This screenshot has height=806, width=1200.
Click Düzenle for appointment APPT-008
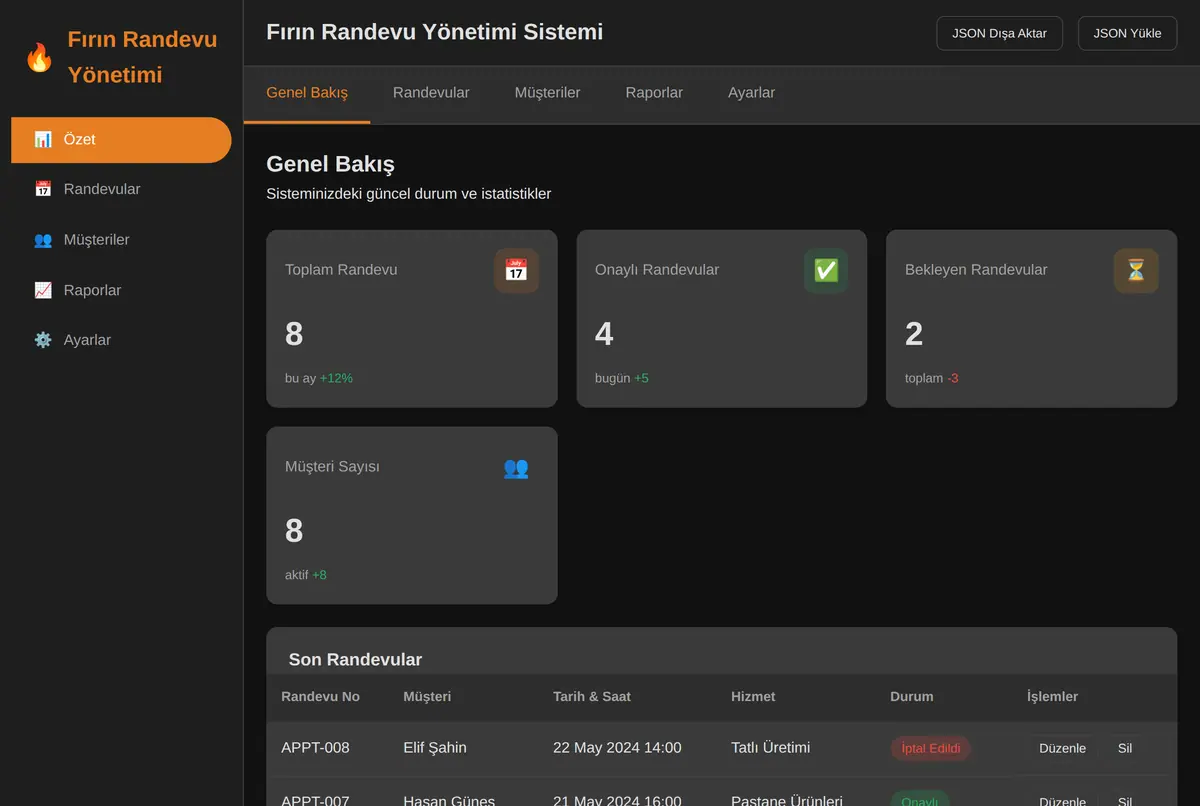click(x=1062, y=748)
